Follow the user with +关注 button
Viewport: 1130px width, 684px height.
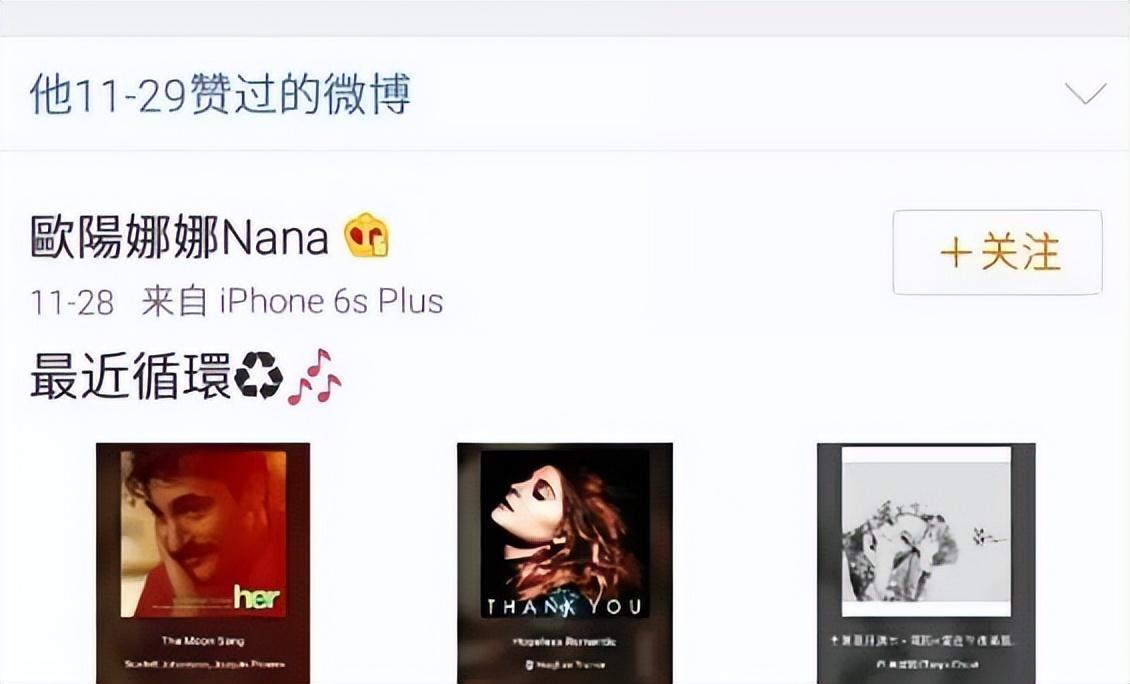point(997,252)
